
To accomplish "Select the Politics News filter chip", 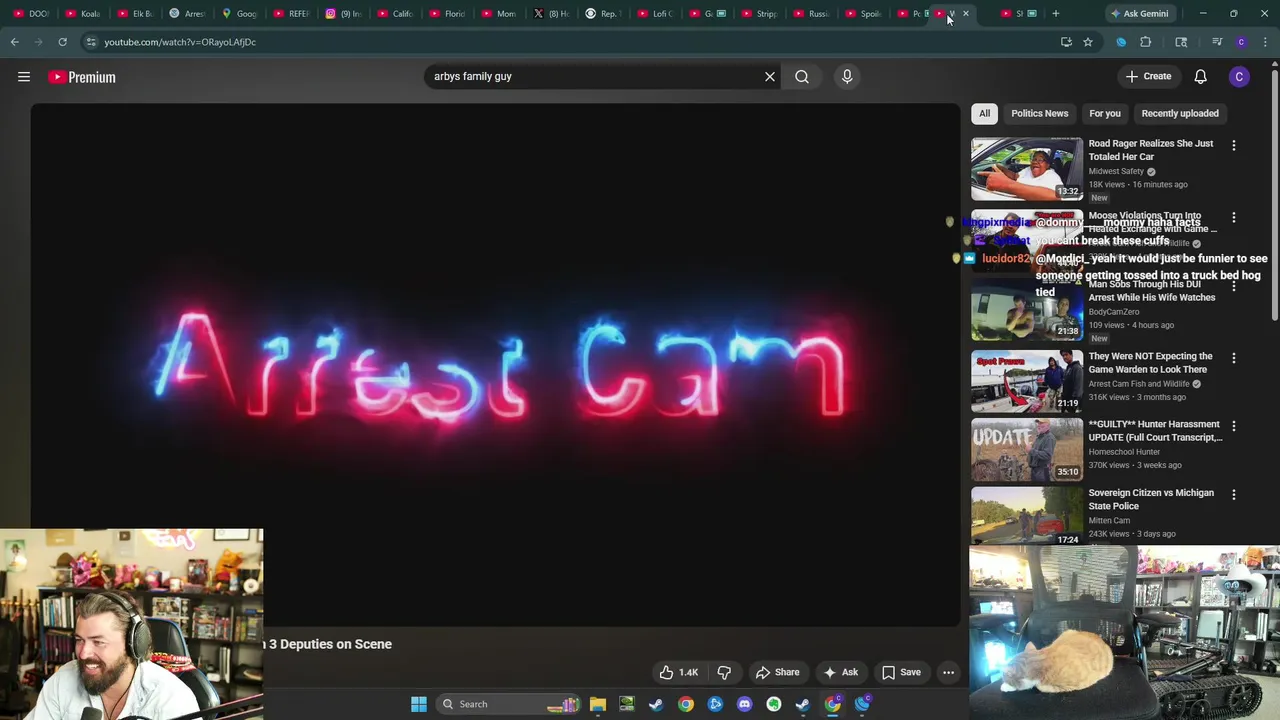I will [x=1039, y=113].
